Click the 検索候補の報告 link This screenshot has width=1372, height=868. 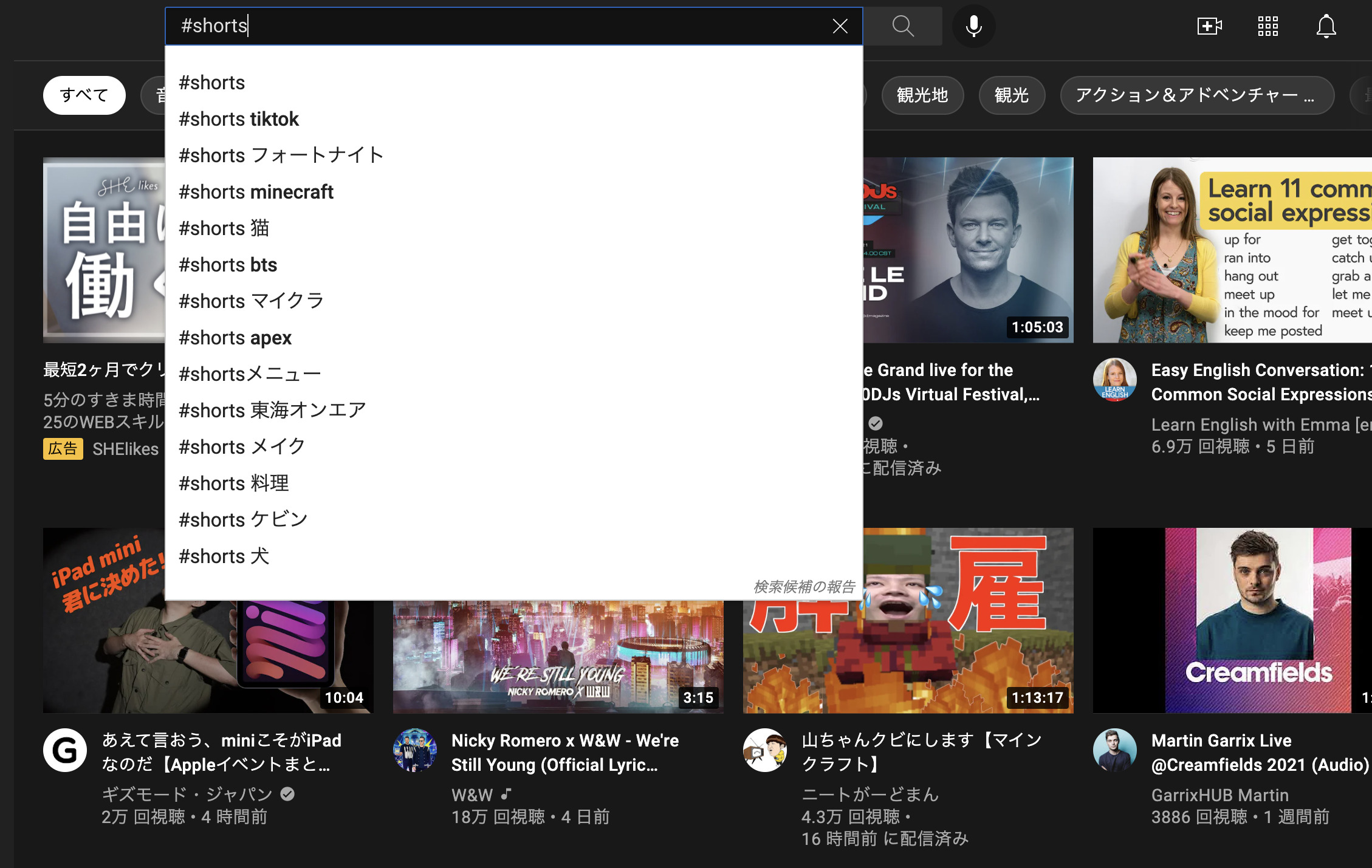804,587
